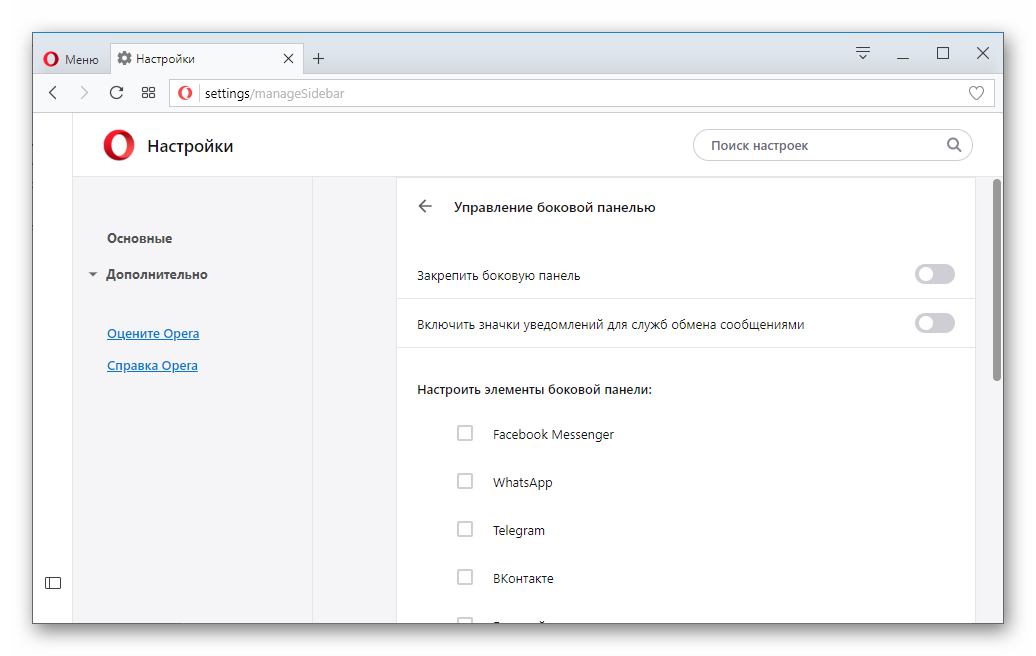Focus the Поиск настроек search field
Image resolution: width=1036 pixels, height=656 pixels.
(832, 145)
